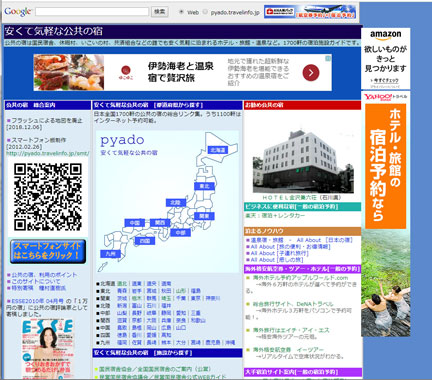Viewport: 432px width, 380px height.
Task: Open 京都 prefecture link in 関西 row
Action: coord(137,320)
